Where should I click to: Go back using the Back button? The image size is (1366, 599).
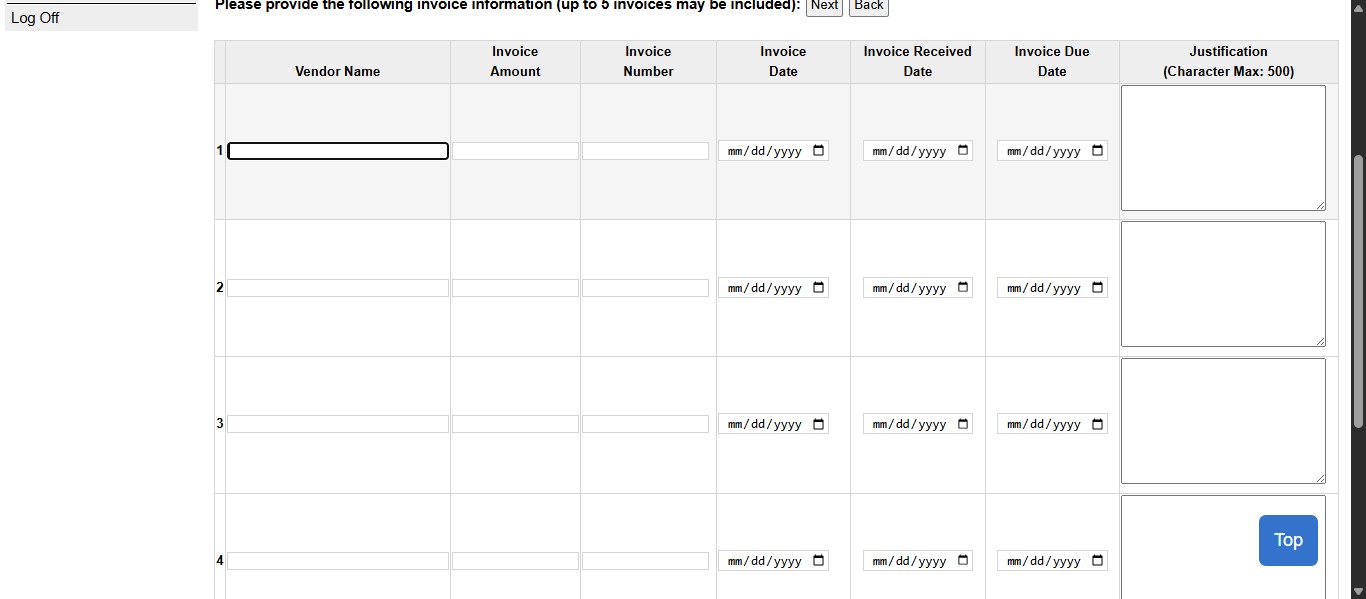[868, 6]
